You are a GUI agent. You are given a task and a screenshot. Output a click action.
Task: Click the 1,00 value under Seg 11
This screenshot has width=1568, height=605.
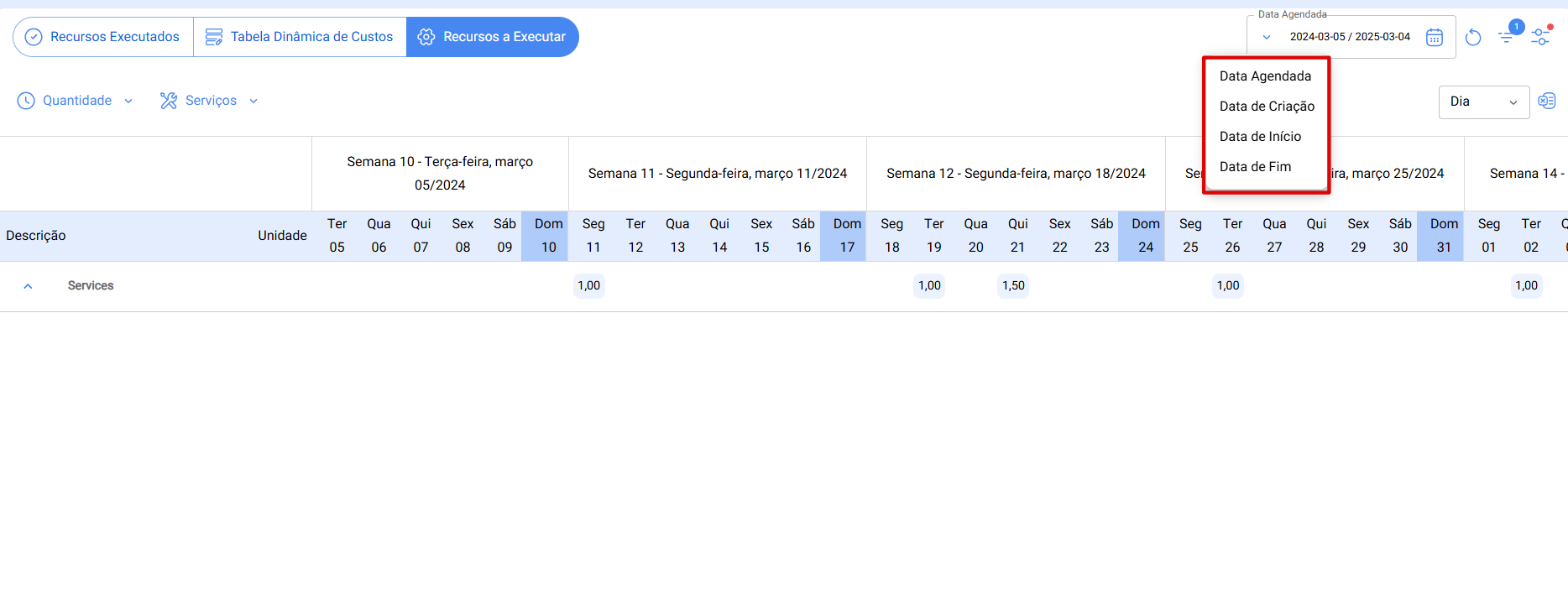[589, 286]
